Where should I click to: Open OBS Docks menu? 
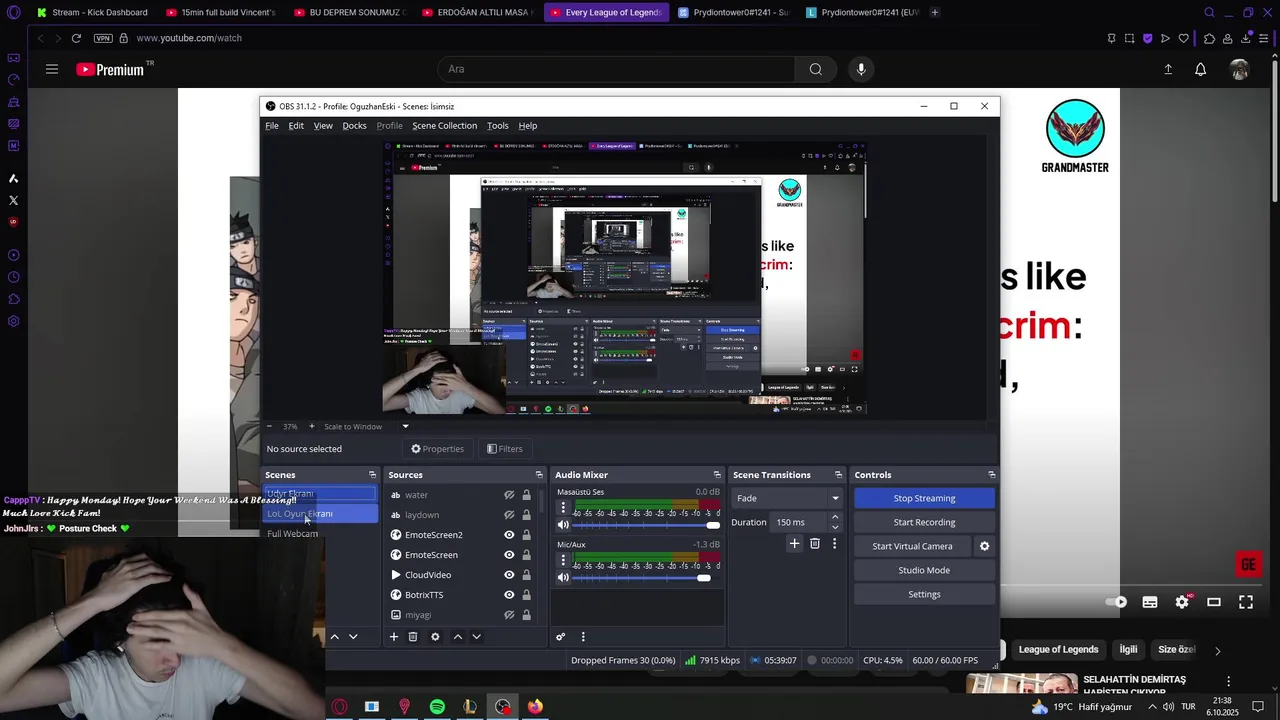[x=354, y=126]
